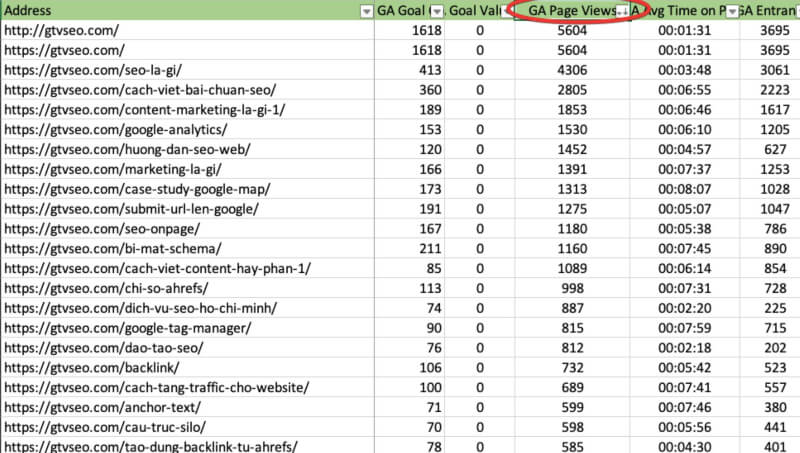This screenshot has height=453, width=800.
Task: Select the average time cell 00:02:20
Action: click(685, 308)
